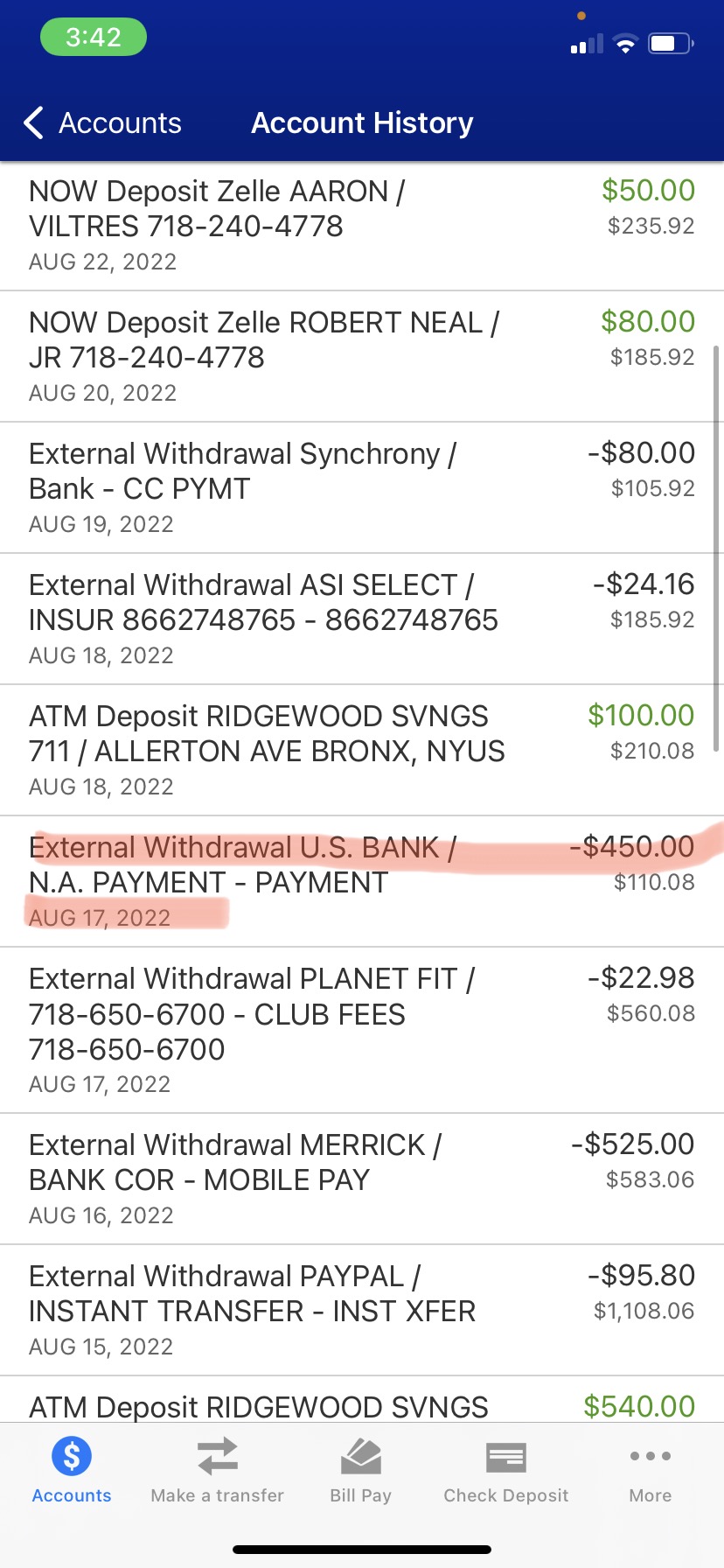724x1568 pixels.
Task: Tap the Make a transfer arrows icon
Action: pos(217,1457)
